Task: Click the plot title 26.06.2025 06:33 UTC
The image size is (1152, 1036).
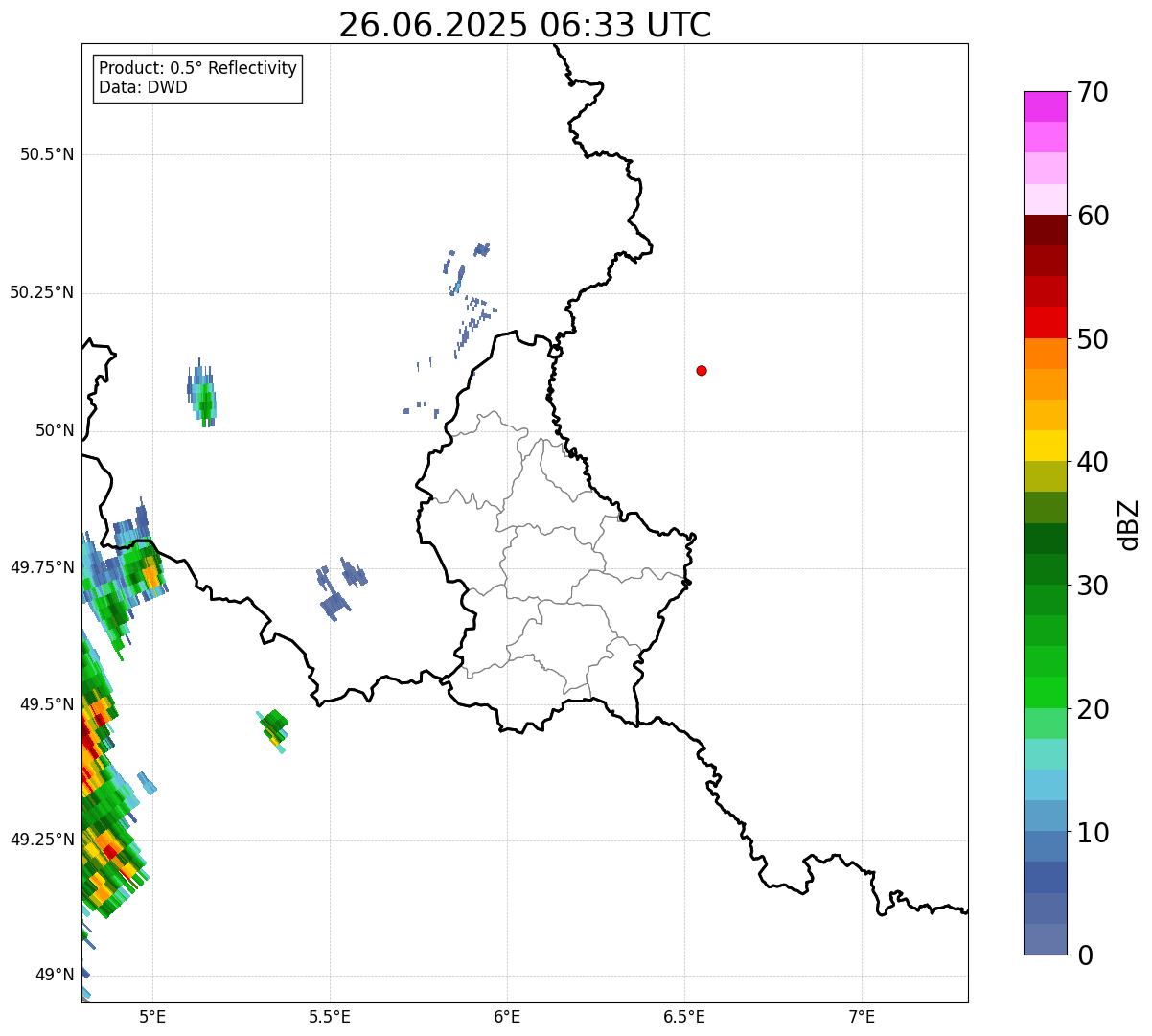Action: pyautogui.click(x=525, y=25)
